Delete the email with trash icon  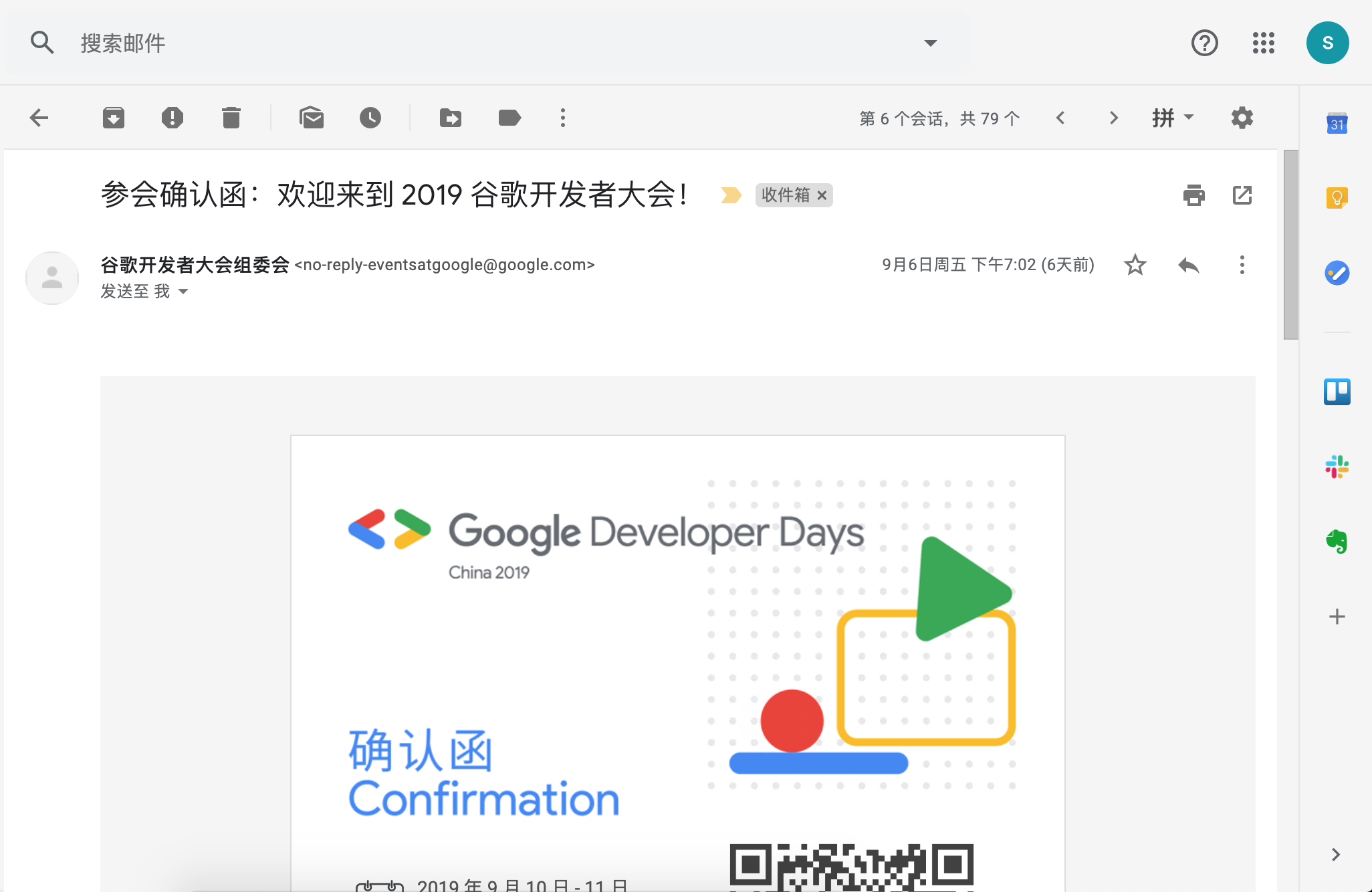[231, 118]
